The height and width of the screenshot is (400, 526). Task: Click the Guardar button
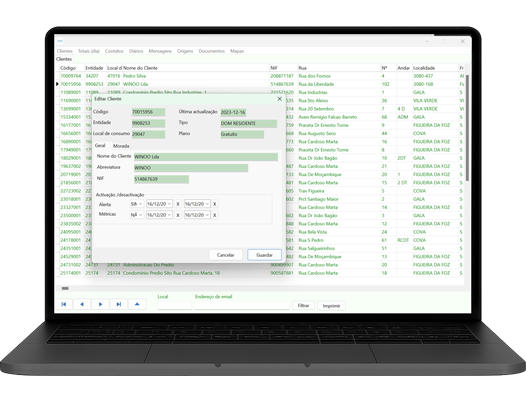(x=264, y=255)
